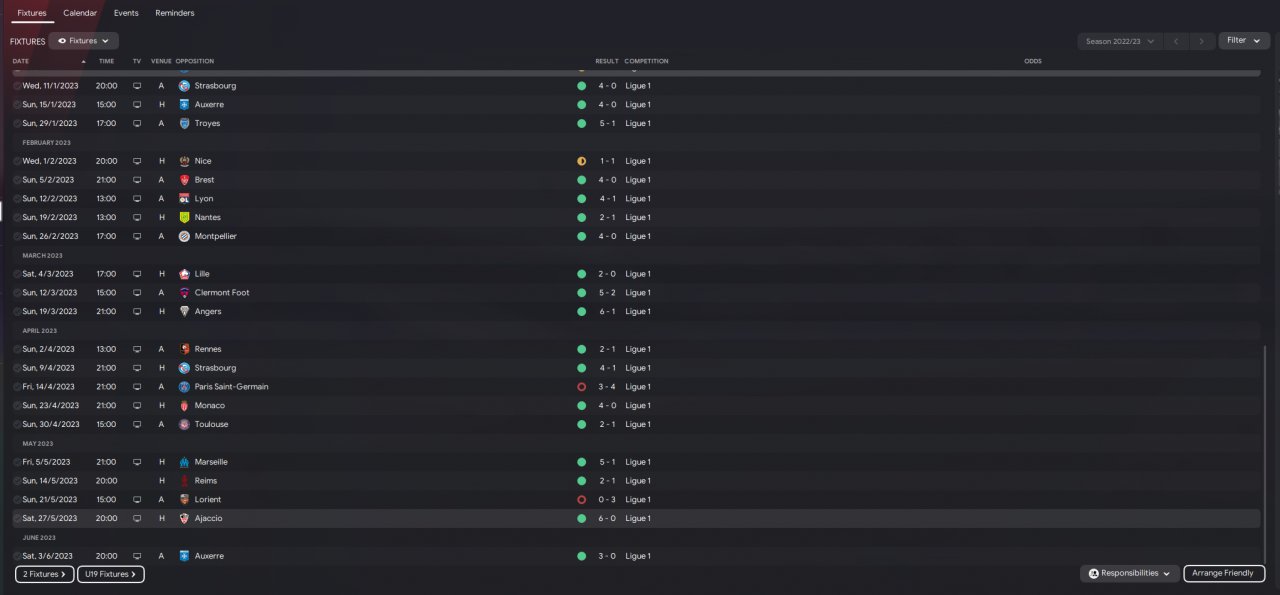Switch to the Calendar tab
The width and height of the screenshot is (1280, 595).
point(80,13)
